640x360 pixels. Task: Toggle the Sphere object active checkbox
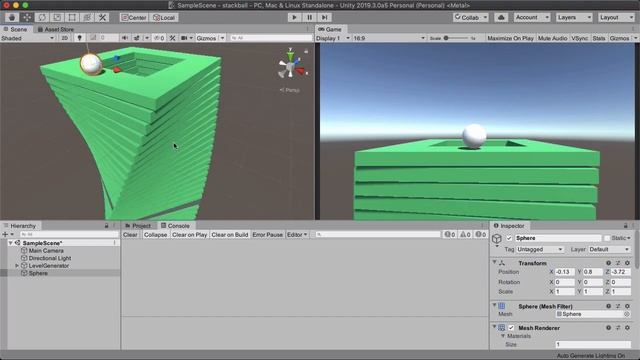pos(509,238)
